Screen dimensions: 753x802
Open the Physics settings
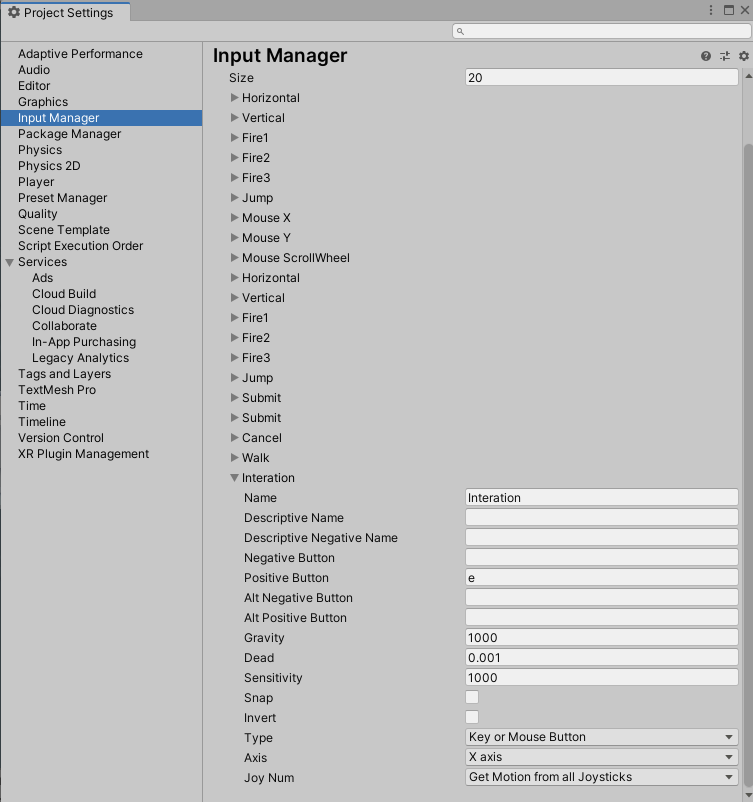[x=40, y=150]
